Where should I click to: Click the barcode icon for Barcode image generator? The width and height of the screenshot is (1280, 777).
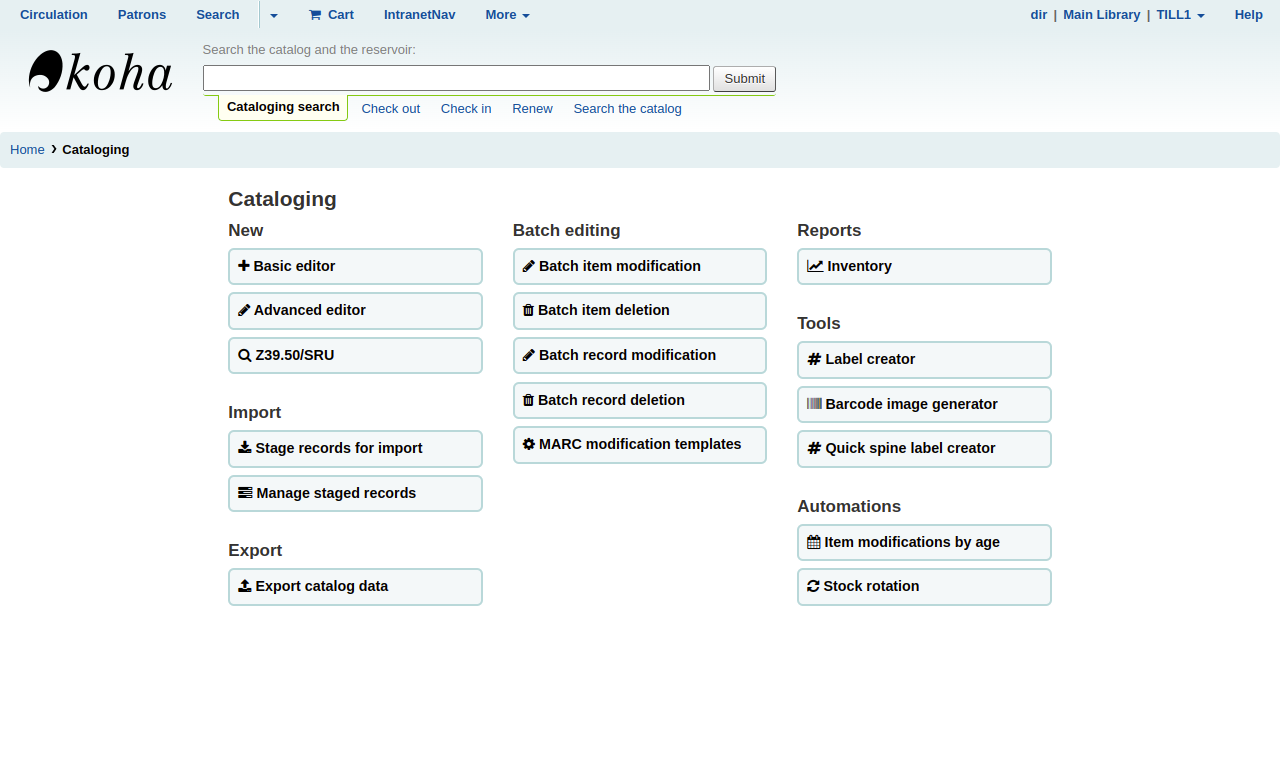tap(814, 404)
